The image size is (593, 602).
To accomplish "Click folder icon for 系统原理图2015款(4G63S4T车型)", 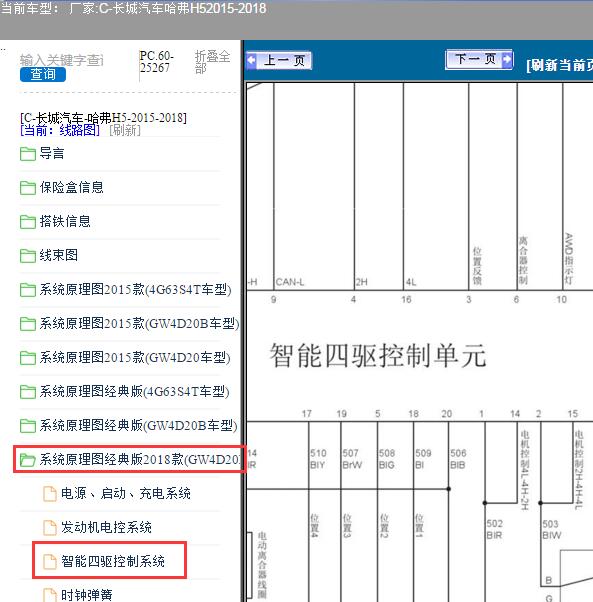I will 28,290.
